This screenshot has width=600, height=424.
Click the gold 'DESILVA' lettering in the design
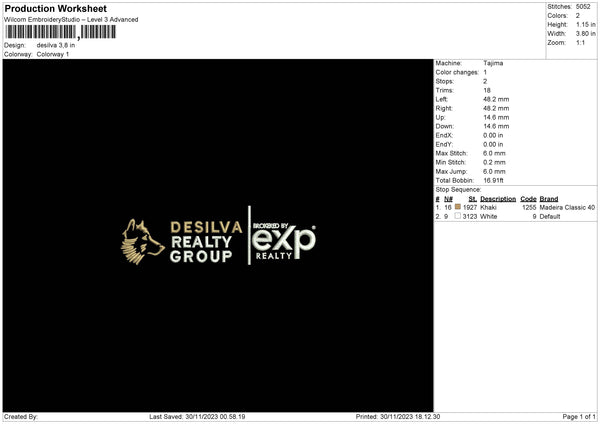(x=206, y=227)
